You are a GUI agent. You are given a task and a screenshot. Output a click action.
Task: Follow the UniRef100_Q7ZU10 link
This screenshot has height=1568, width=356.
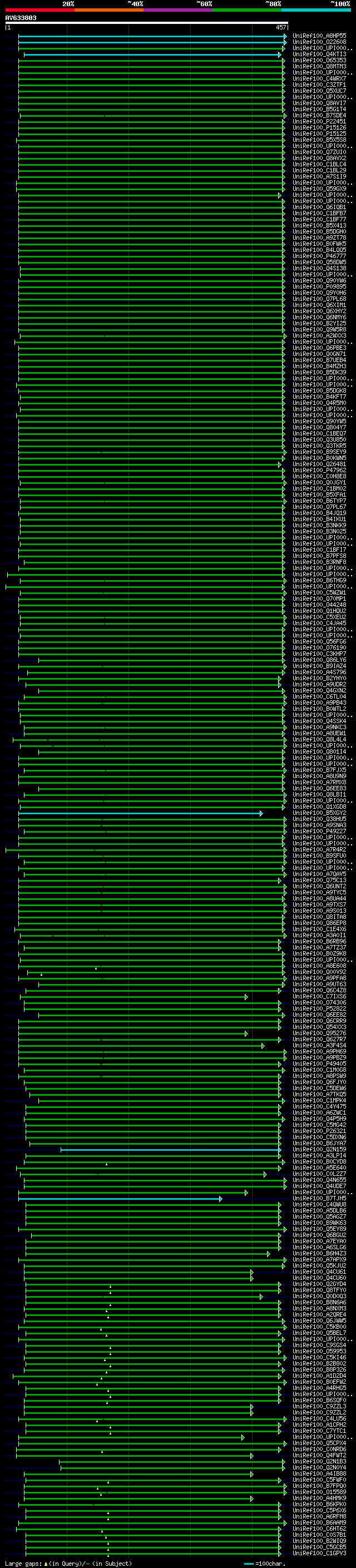tap(319, 152)
